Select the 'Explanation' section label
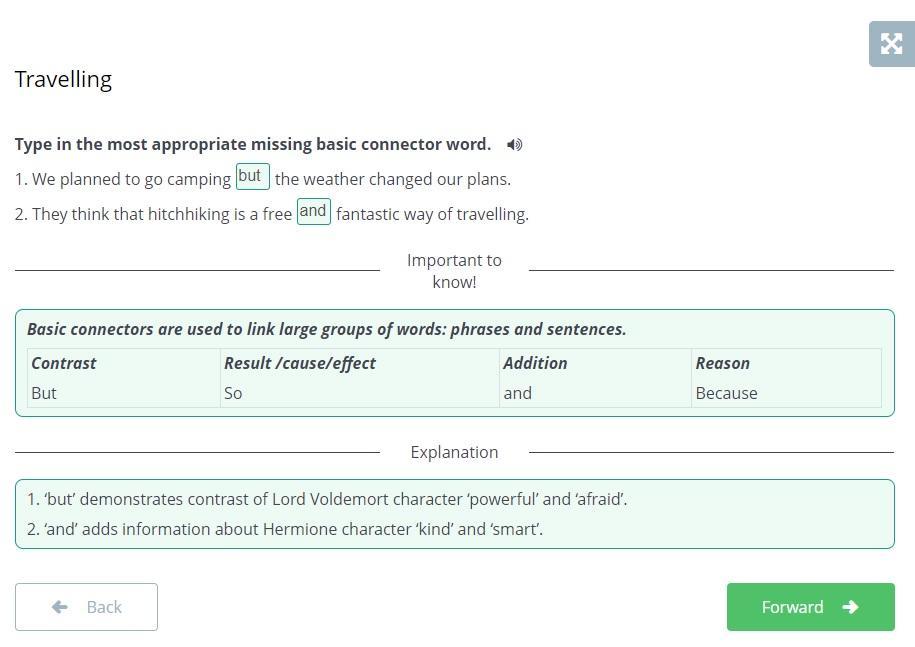Image resolution: width=915 pixels, height=647 pixels. coord(454,452)
